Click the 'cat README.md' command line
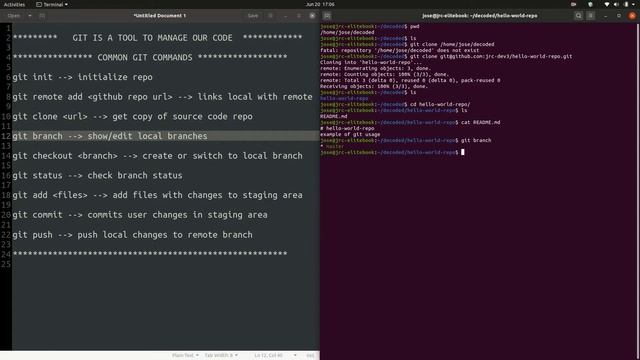640x360 pixels. click(x=410, y=122)
